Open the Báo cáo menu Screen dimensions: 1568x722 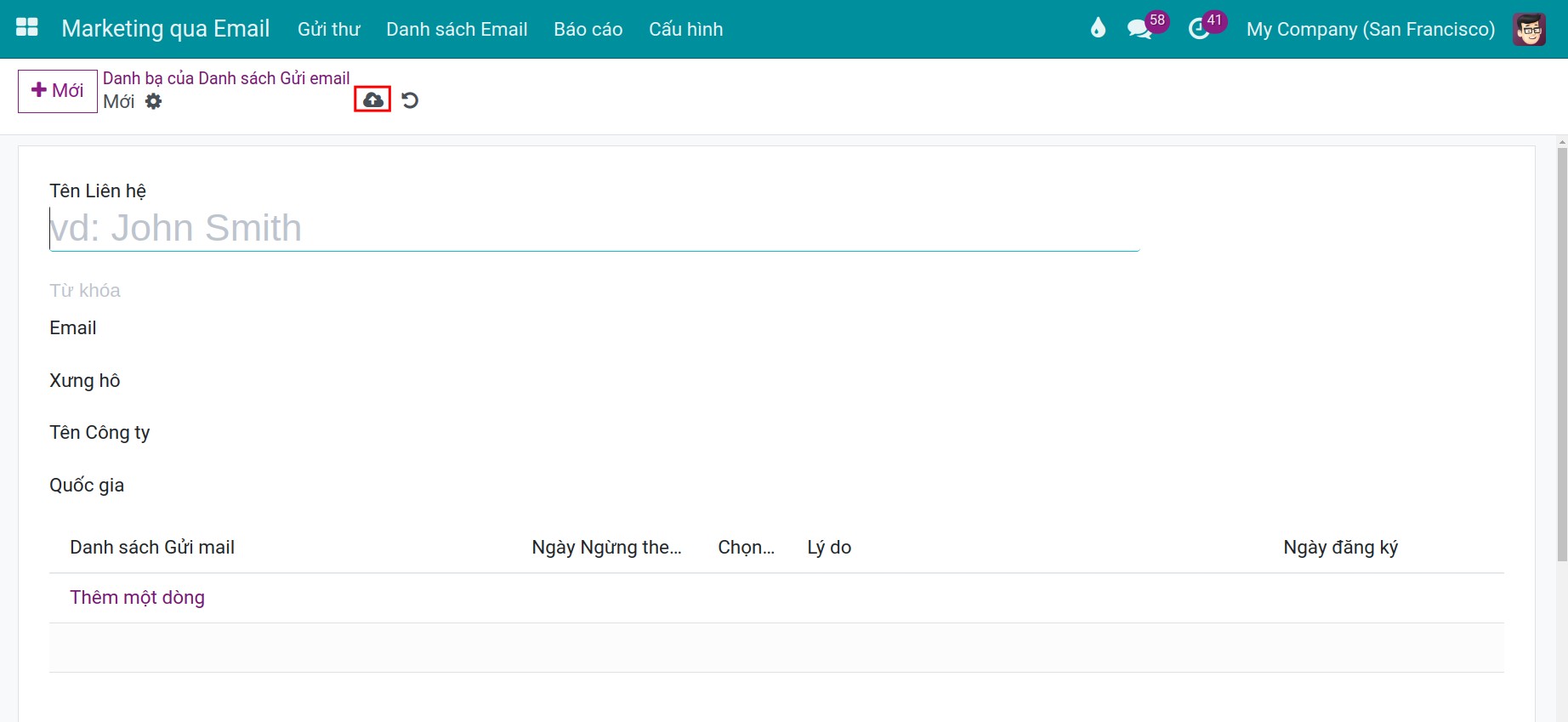[x=588, y=29]
